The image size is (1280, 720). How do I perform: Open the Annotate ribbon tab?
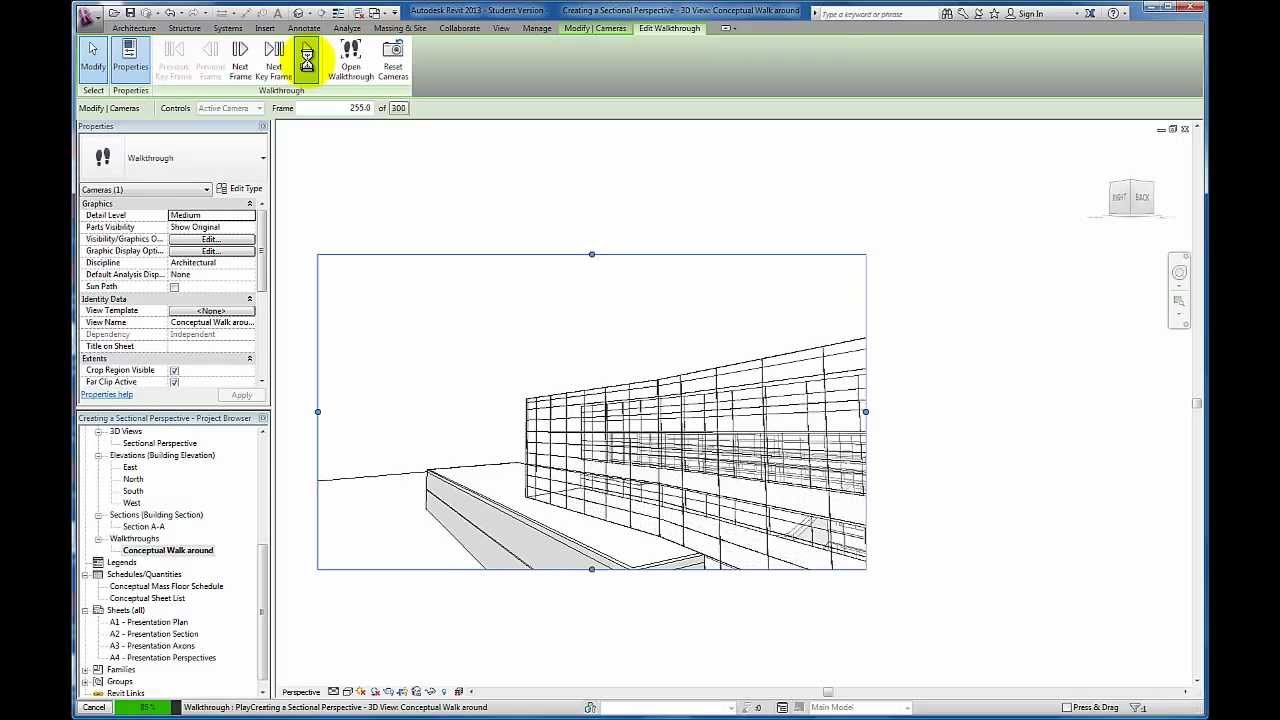[x=304, y=28]
